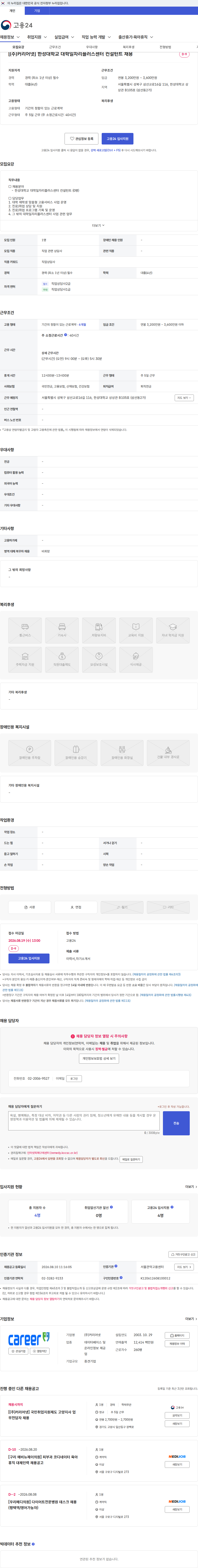Click the 고용24 logo
The width and height of the screenshot is (198, 1568).
[x=16, y=25]
